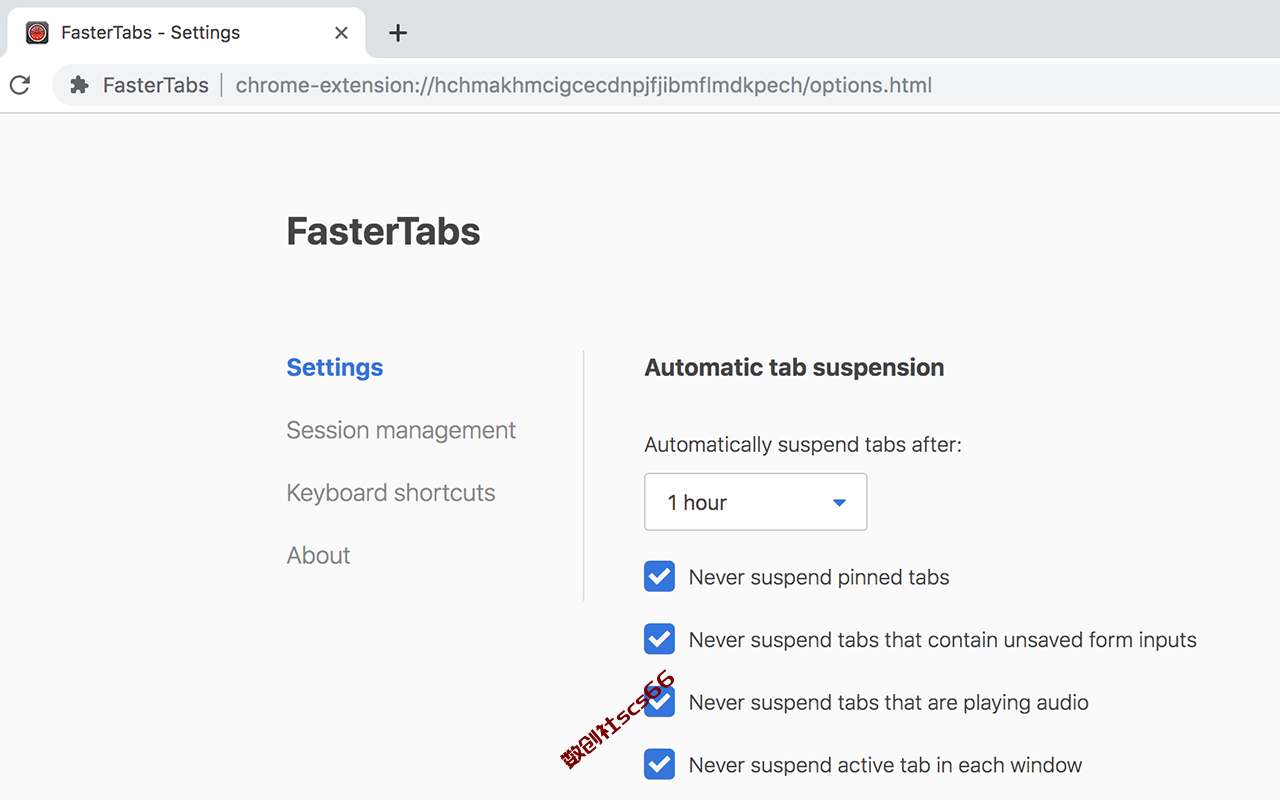The width and height of the screenshot is (1280, 800).
Task: Open the About section
Action: pos(318,555)
